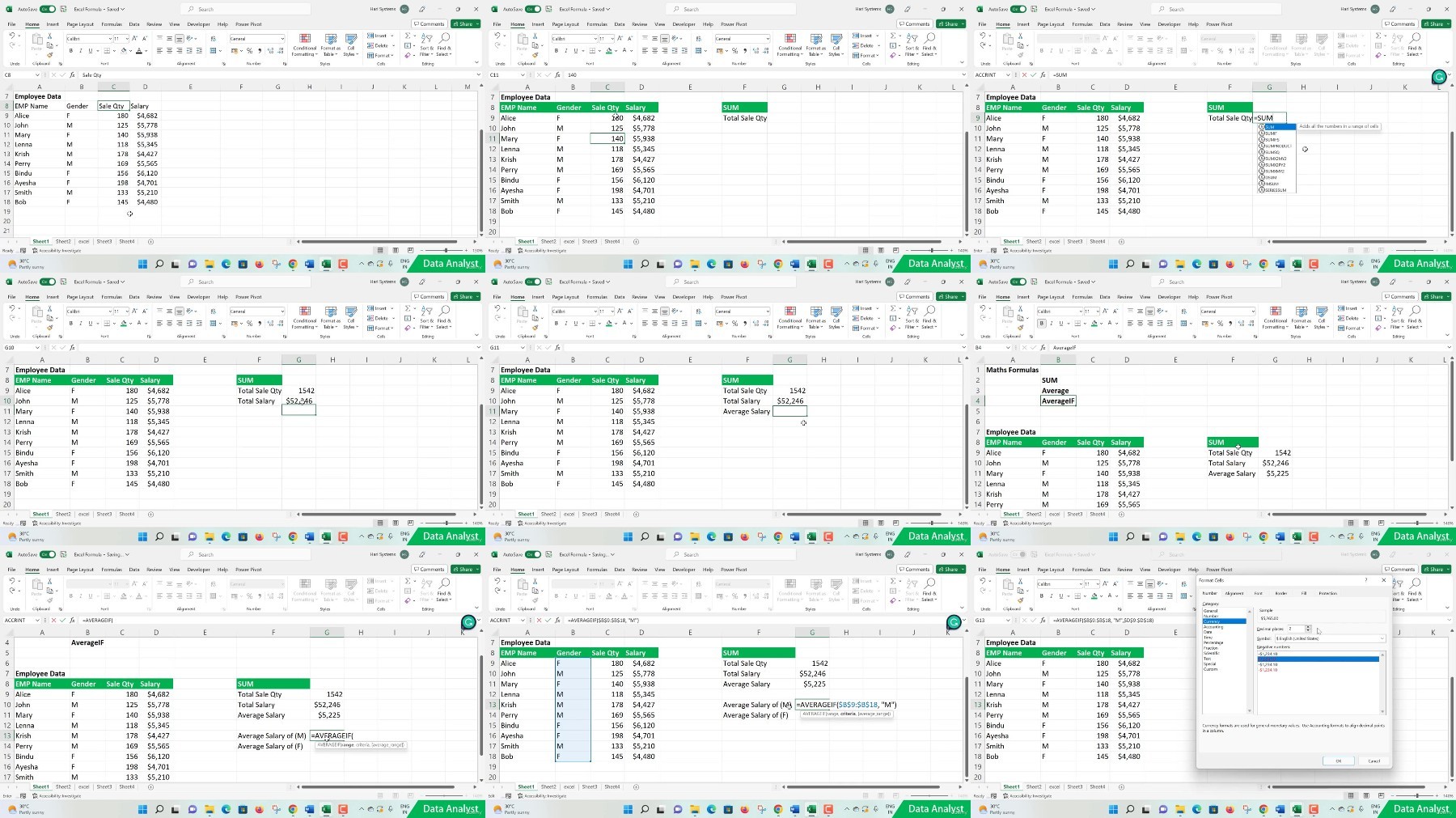Click the Comma Style icon in the C11 window
The height and width of the screenshot is (818, 1456).
745,50
